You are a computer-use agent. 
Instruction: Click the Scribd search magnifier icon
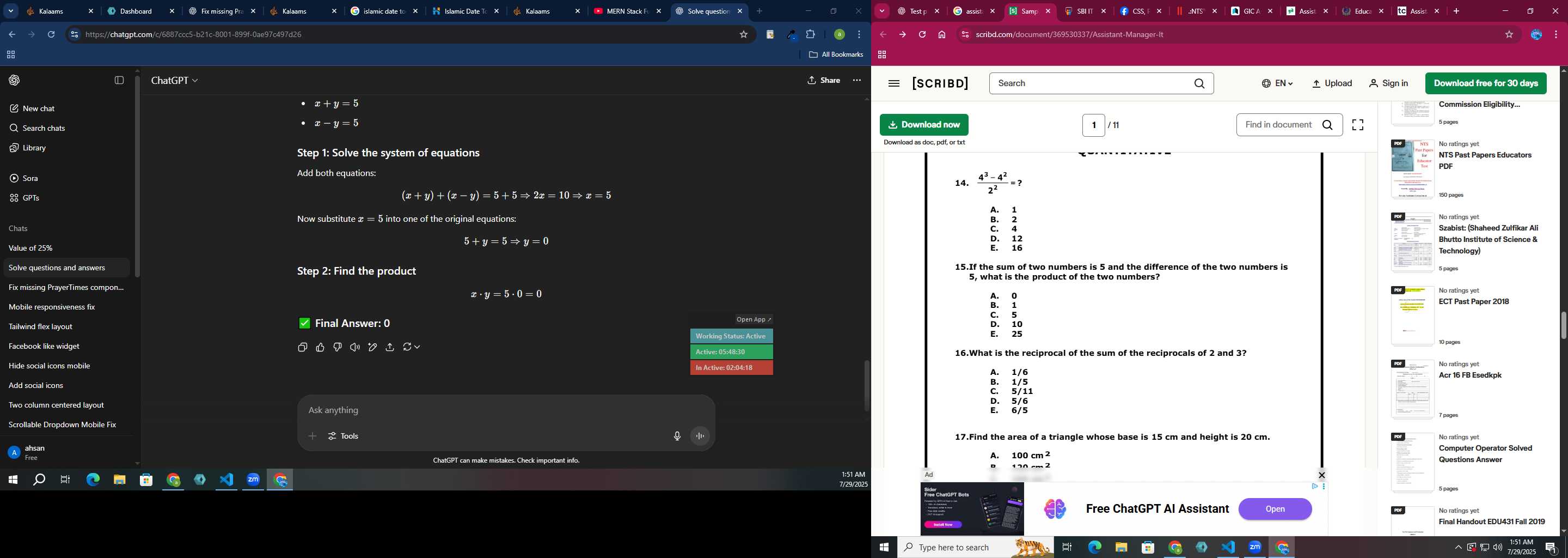[1199, 83]
